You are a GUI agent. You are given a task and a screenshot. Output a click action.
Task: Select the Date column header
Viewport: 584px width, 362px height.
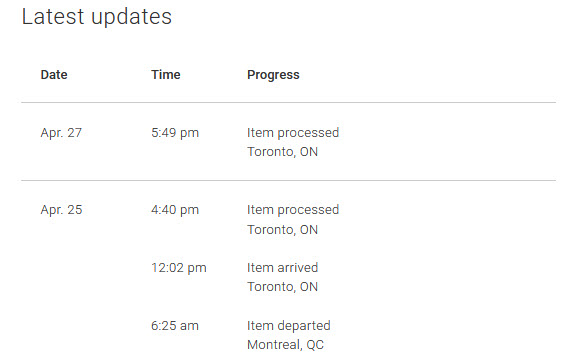pos(54,75)
